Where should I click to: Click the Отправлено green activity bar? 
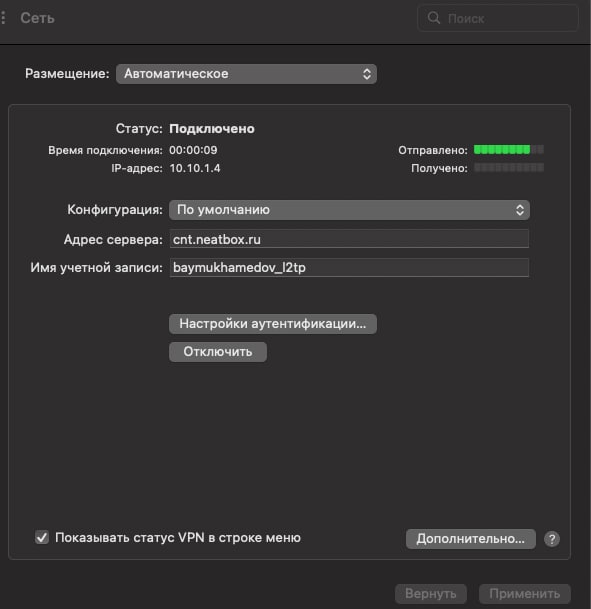click(509, 150)
